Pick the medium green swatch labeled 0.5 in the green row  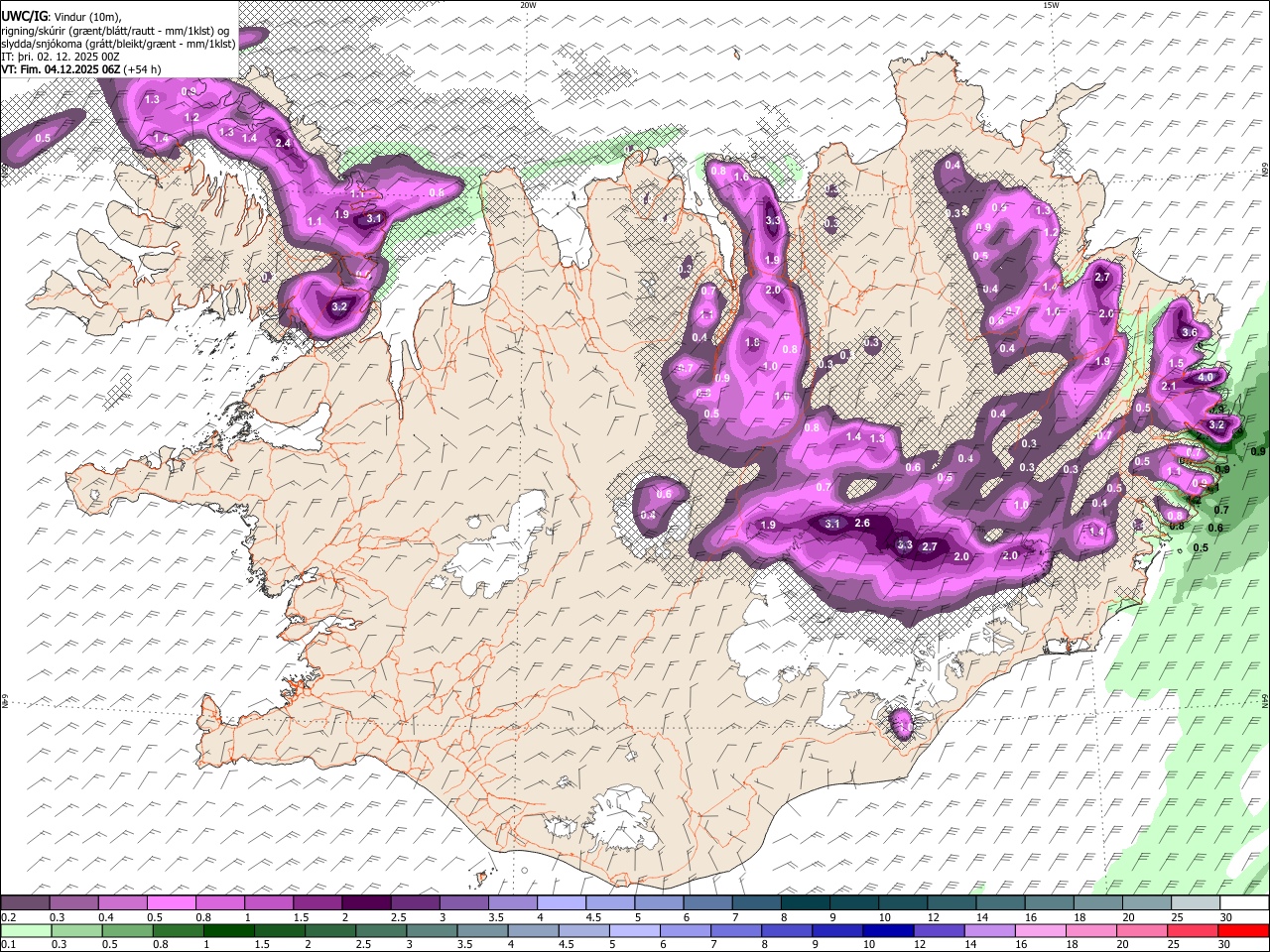(x=128, y=930)
